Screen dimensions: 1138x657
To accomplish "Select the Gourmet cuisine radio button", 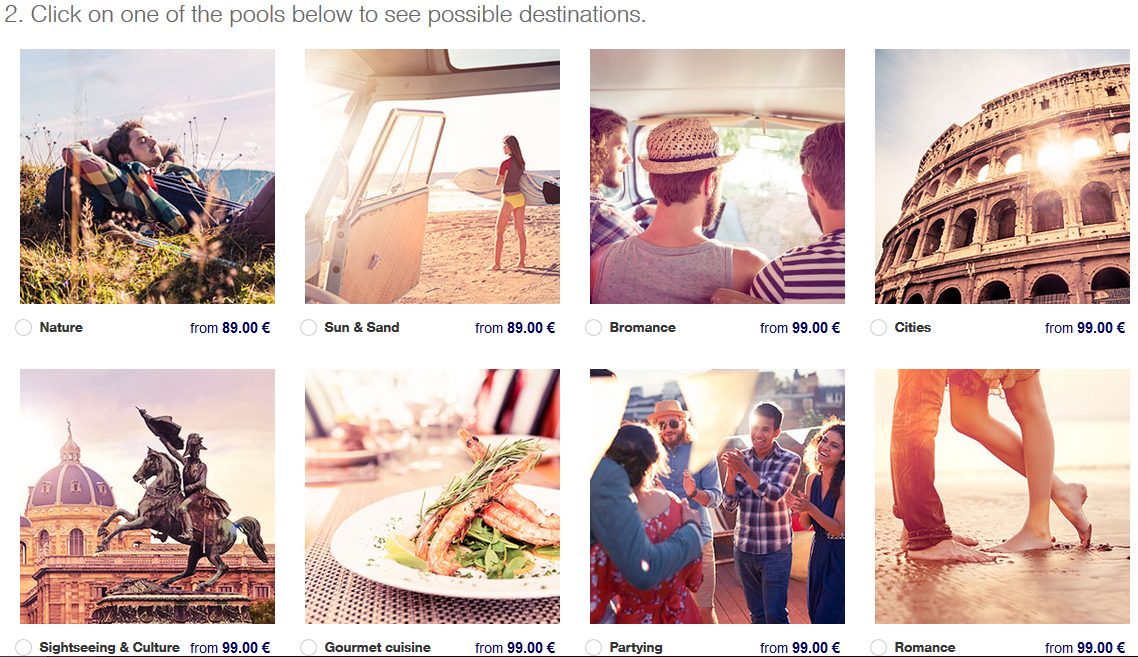I will coord(308,647).
